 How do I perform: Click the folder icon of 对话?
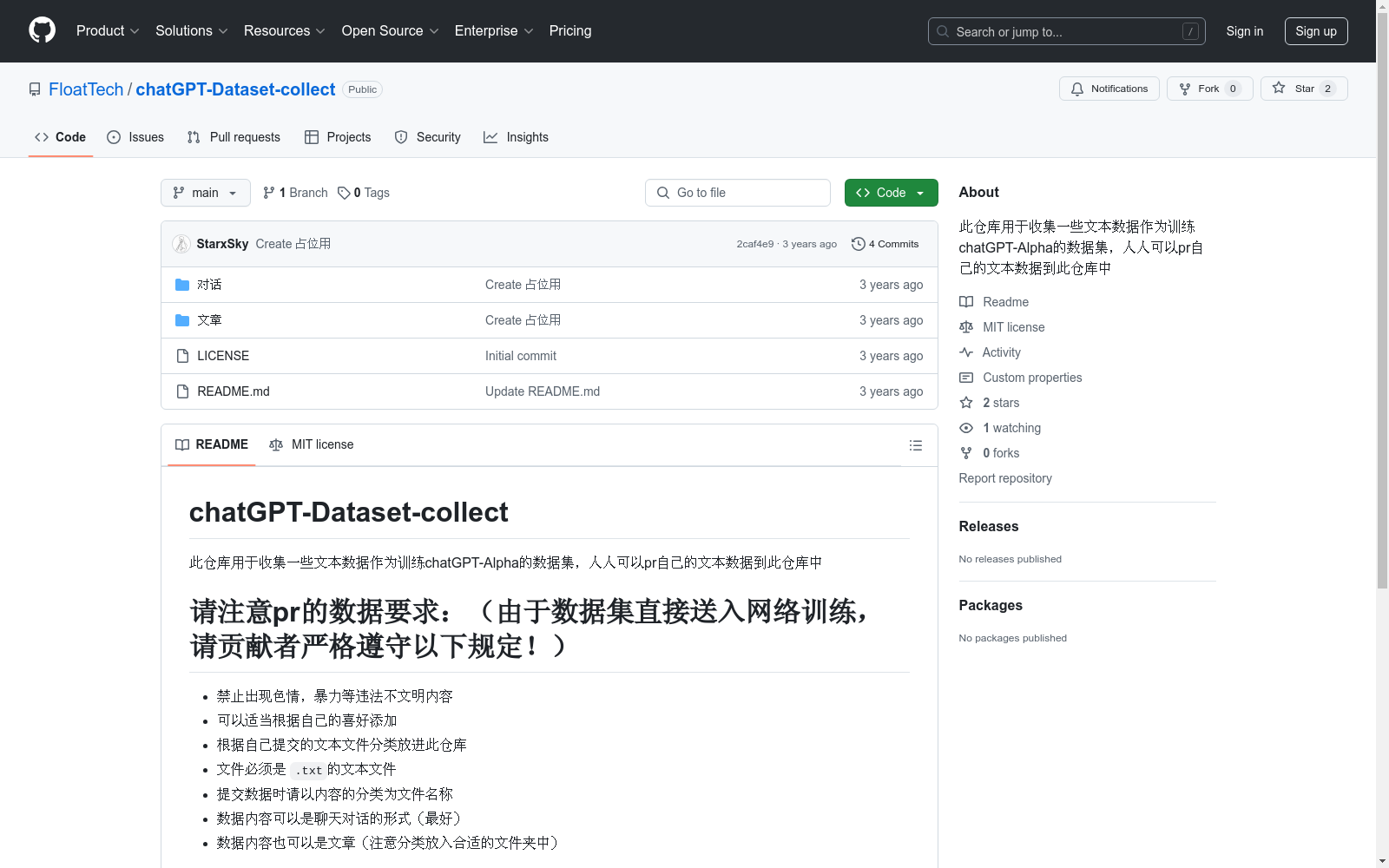pyautogui.click(x=182, y=285)
